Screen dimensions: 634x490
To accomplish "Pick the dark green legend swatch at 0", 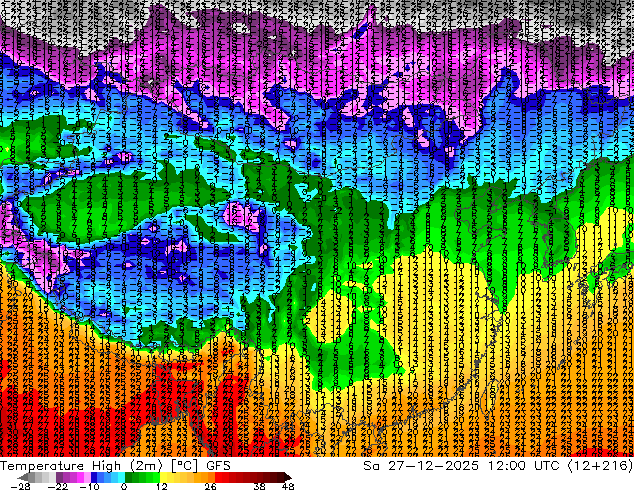I will [x=129, y=477].
